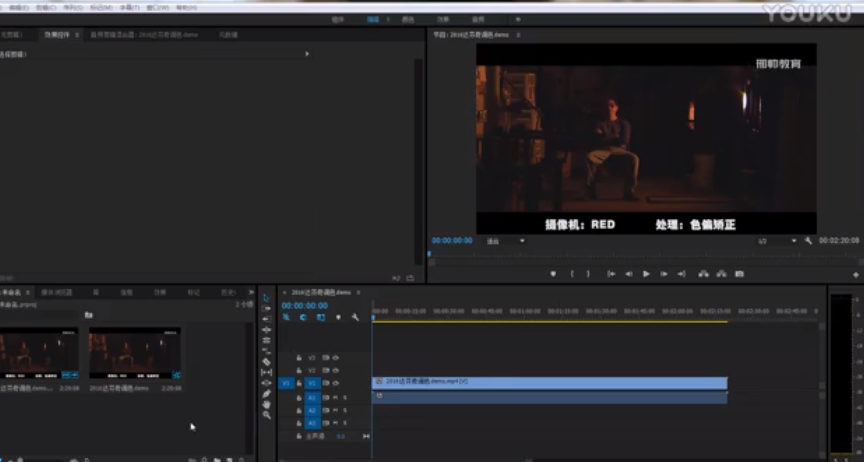Switch to 组件 workspace
Screen dimensions: 864x462
[338, 19]
